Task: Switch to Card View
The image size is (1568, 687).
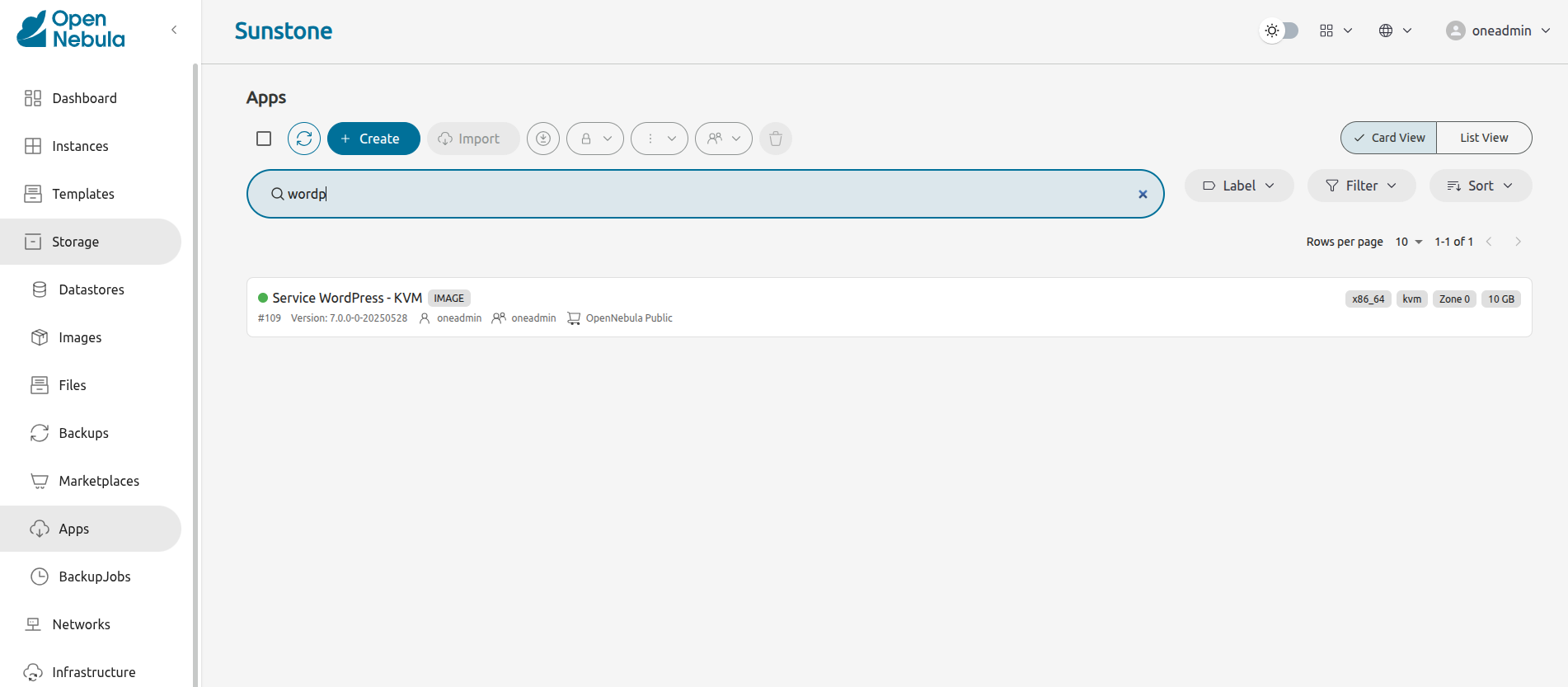Action: [x=1389, y=138]
